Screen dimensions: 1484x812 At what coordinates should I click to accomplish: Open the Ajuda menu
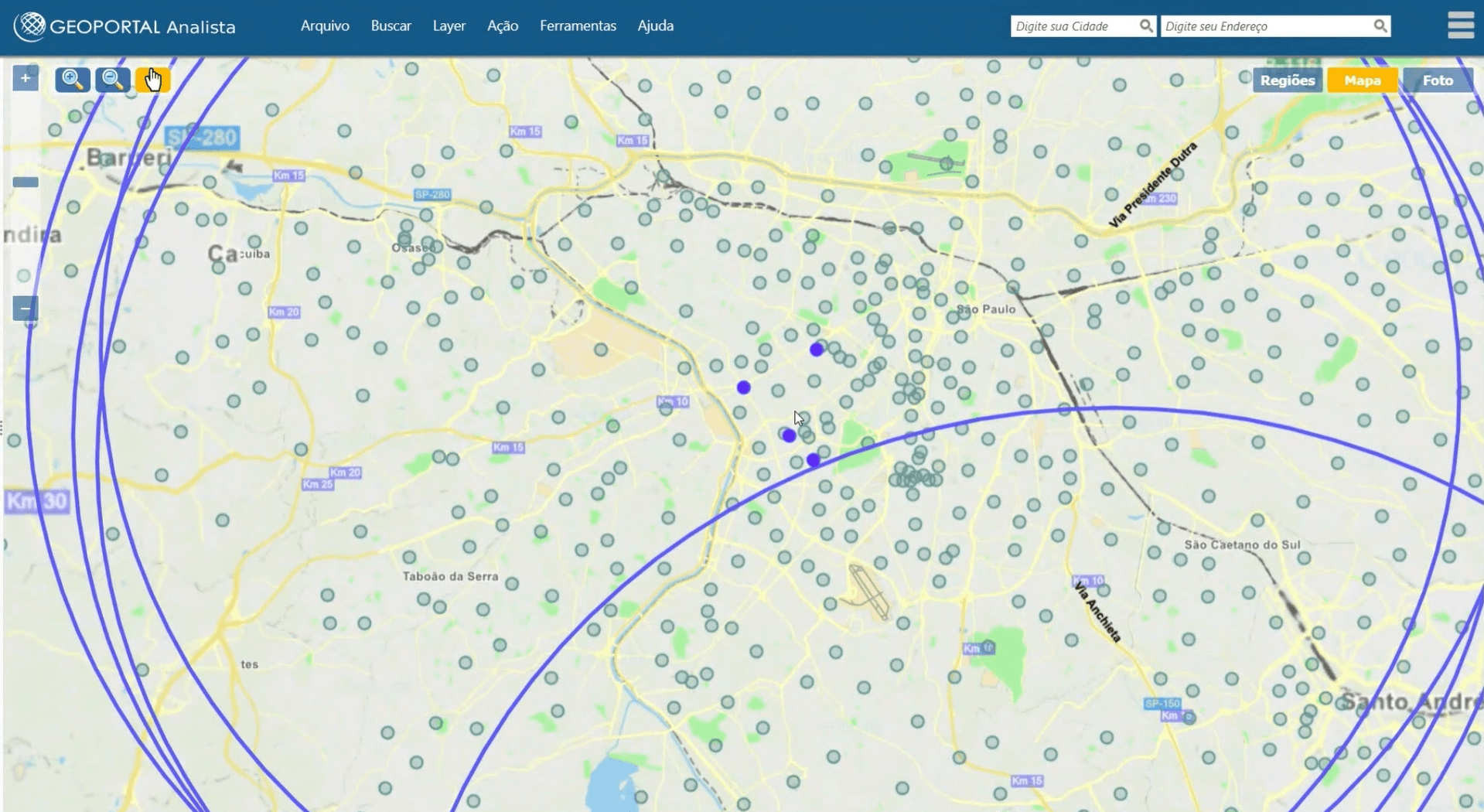click(655, 26)
